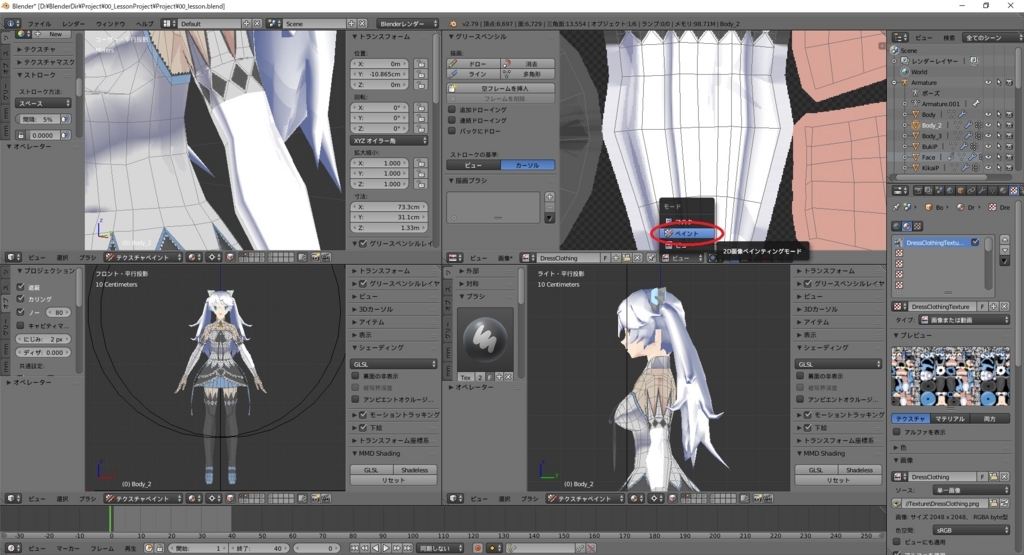The image size is (1024, 555).
Task: Click the lock icon next to location X
Action: (x=421, y=64)
